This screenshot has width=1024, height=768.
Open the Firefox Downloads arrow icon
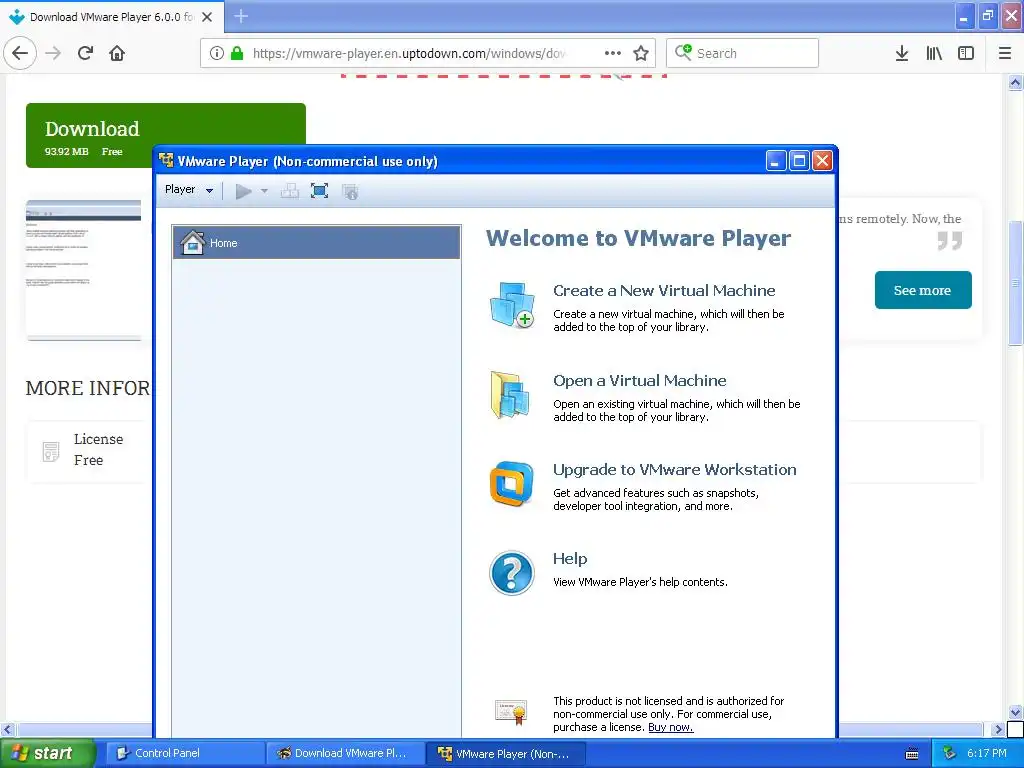(x=902, y=53)
